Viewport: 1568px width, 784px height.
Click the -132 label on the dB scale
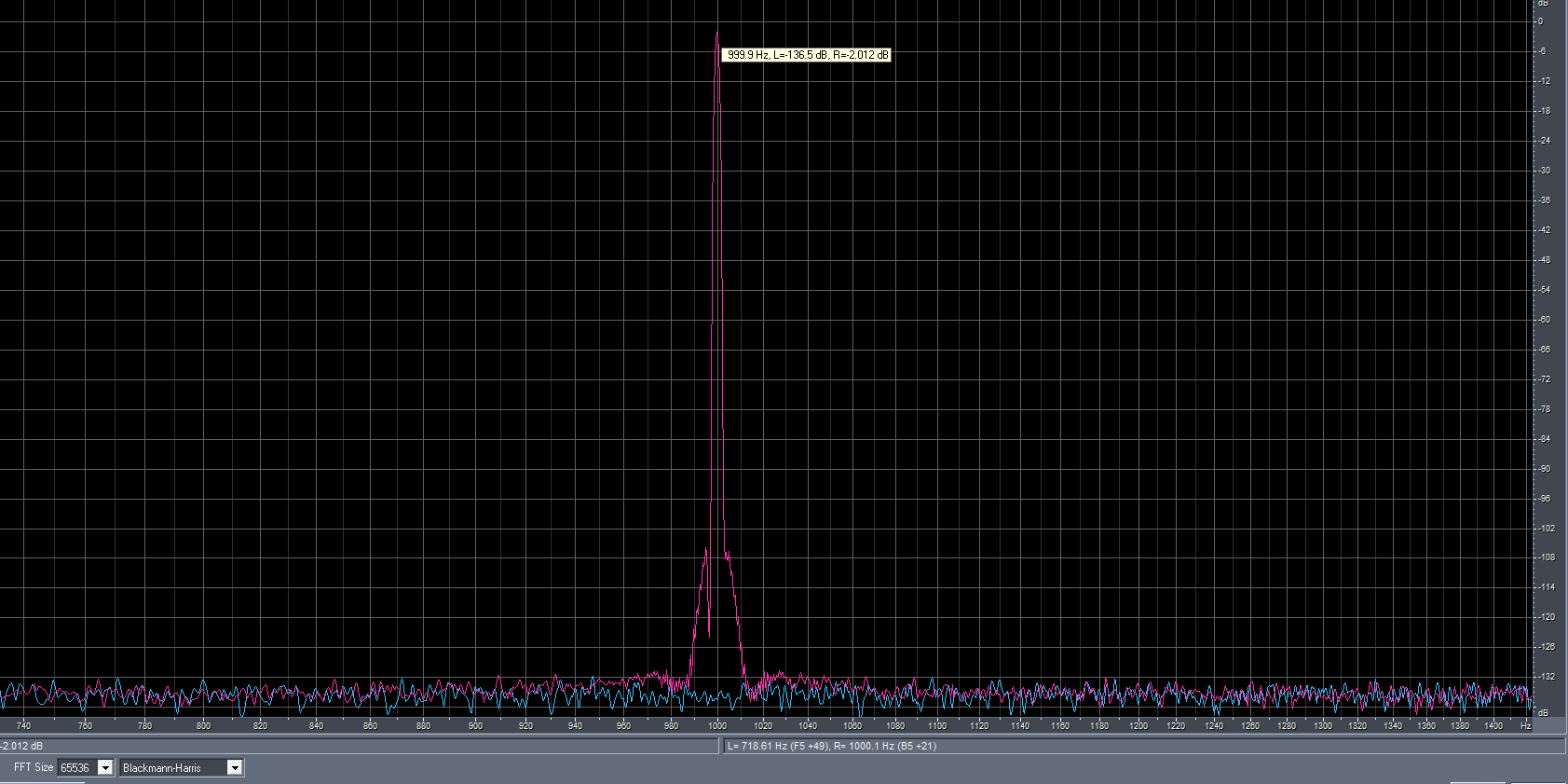(x=1547, y=677)
